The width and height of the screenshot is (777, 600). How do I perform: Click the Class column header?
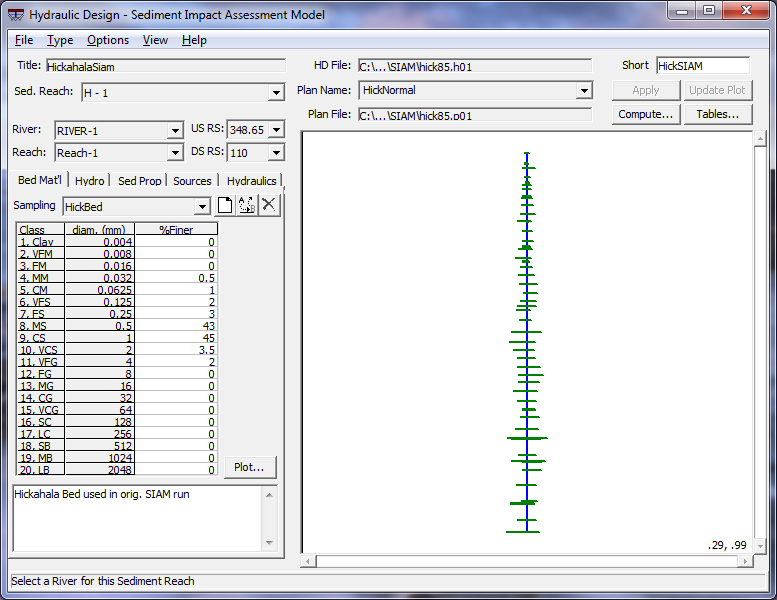coord(41,229)
